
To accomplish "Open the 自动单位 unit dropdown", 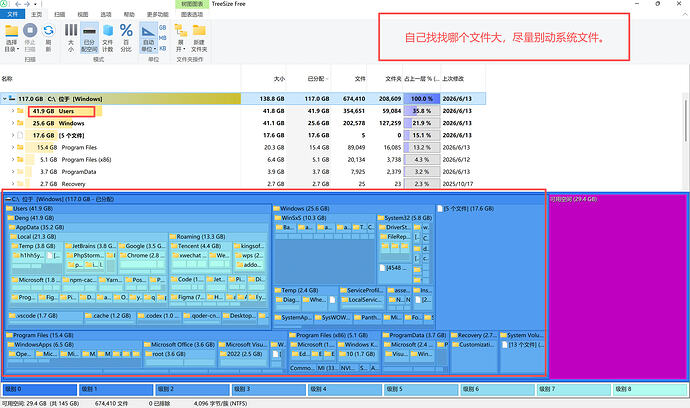I will point(149,38).
